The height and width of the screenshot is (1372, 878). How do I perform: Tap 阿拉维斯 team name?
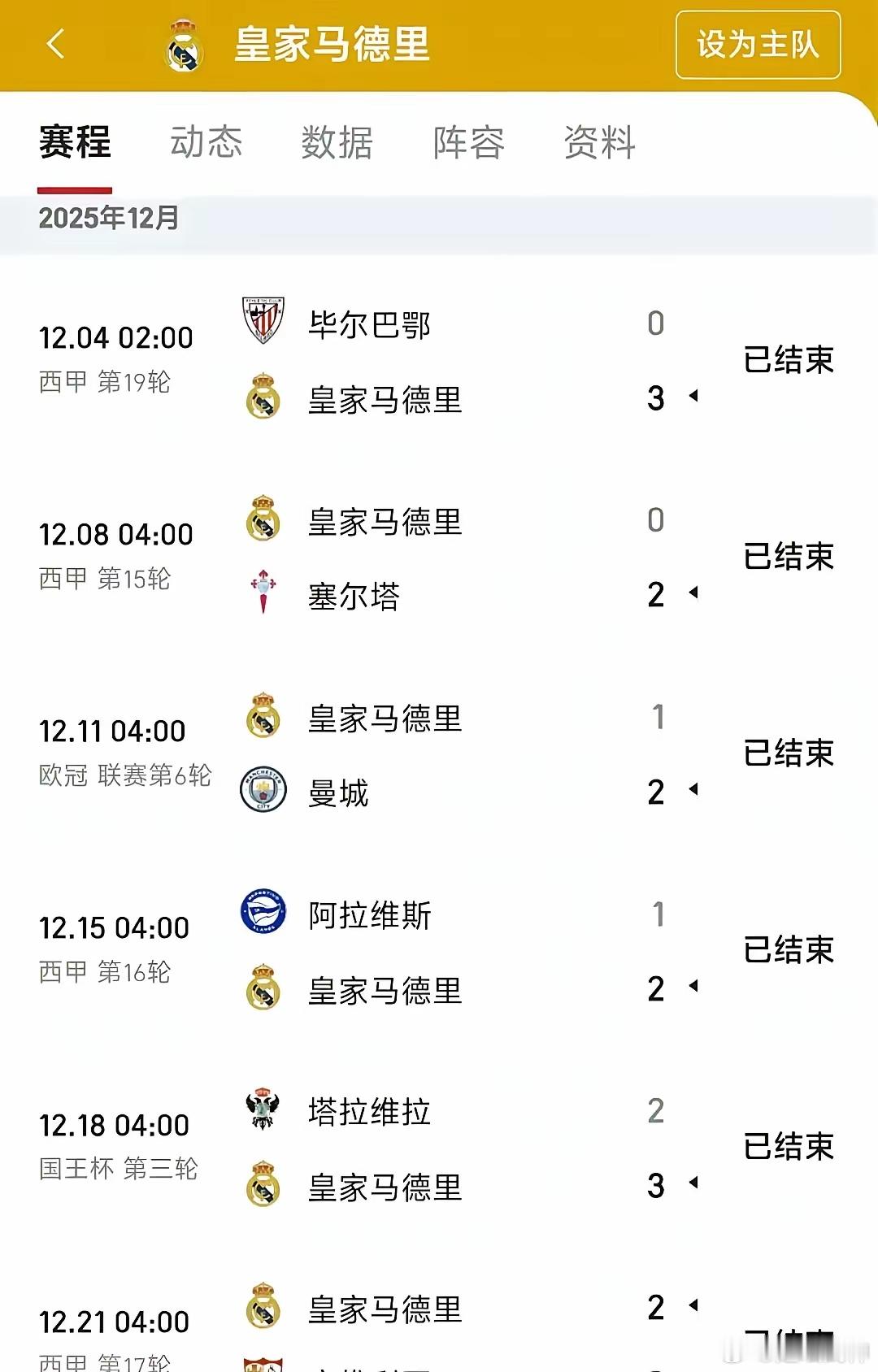[370, 915]
